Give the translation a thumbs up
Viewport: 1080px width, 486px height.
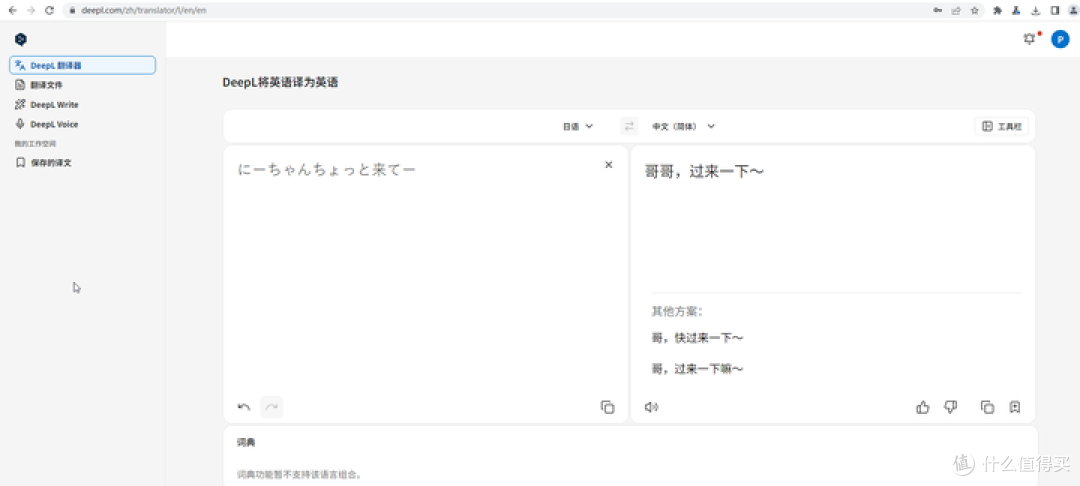(923, 408)
